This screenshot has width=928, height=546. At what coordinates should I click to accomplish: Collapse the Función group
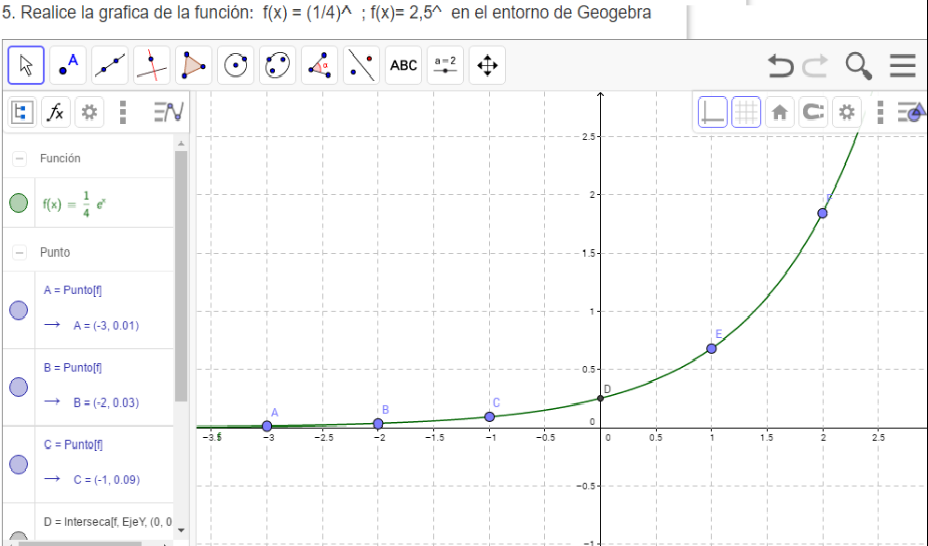click(x=20, y=159)
